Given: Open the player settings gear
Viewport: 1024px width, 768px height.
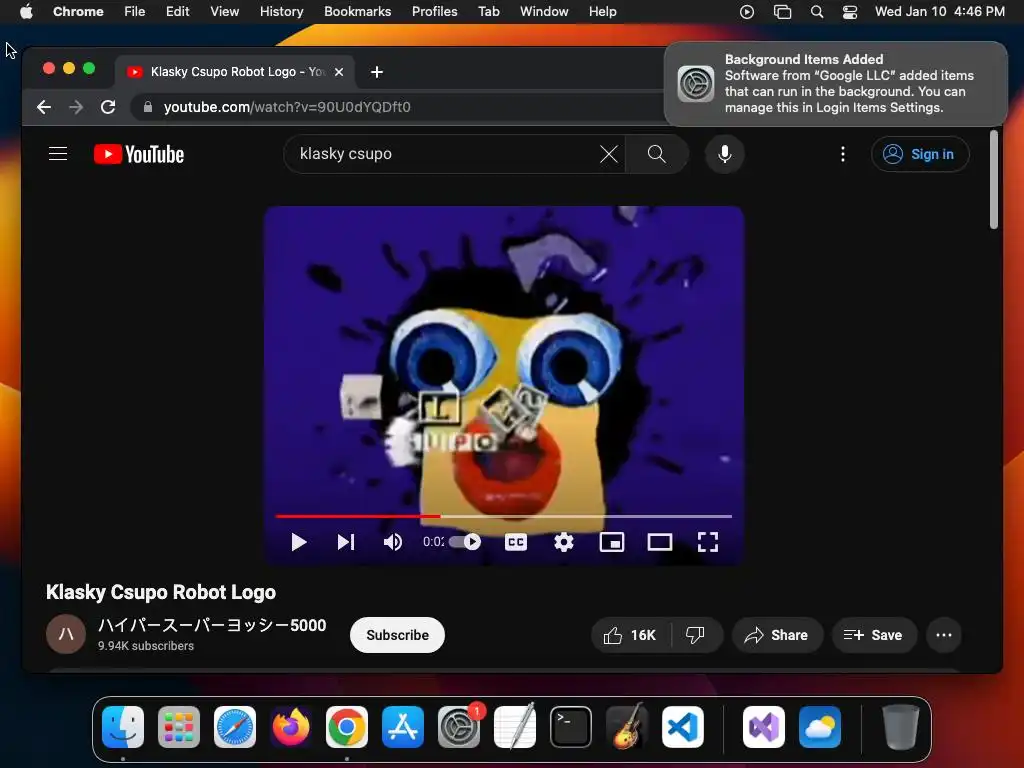Looking at the screenshot, I should coord(564,542).
